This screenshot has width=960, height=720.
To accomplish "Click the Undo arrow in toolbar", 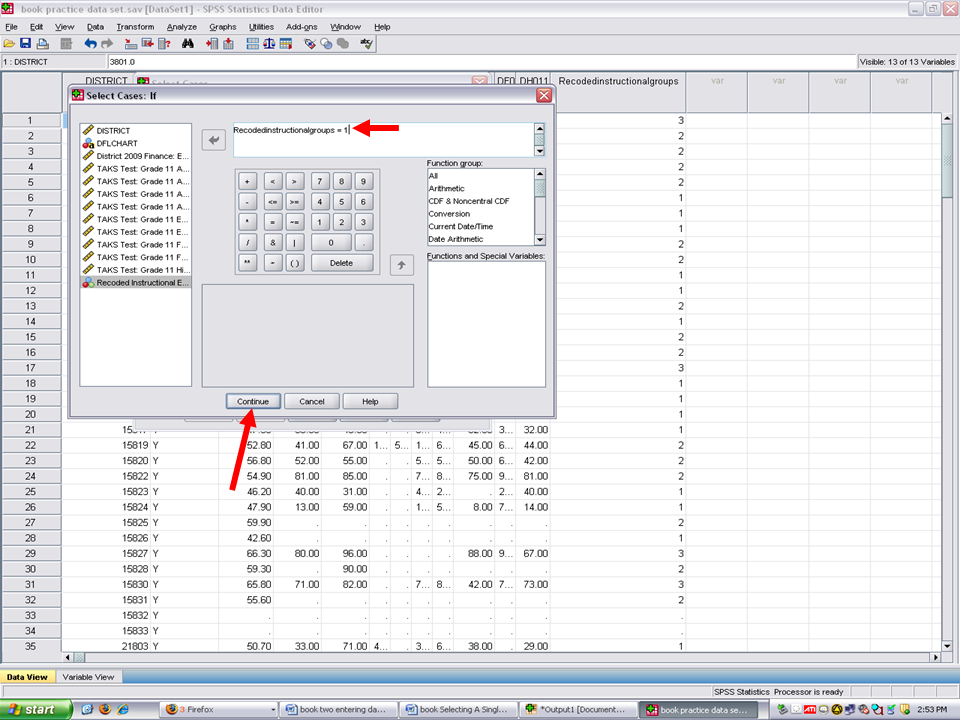I will tap(90, 44).
